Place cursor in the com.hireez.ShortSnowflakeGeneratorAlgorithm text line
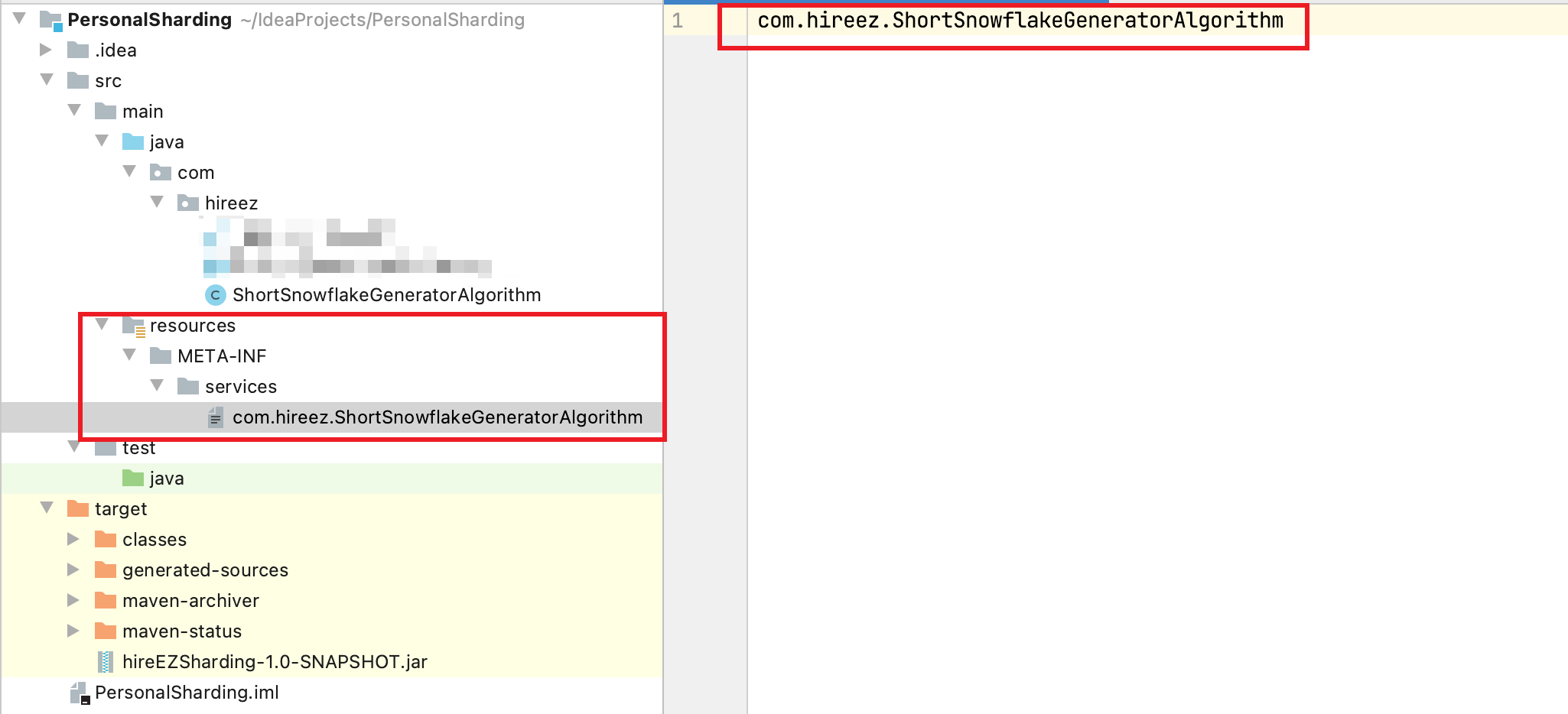This screenshot has width=1568, height=714. (1018, 22)
